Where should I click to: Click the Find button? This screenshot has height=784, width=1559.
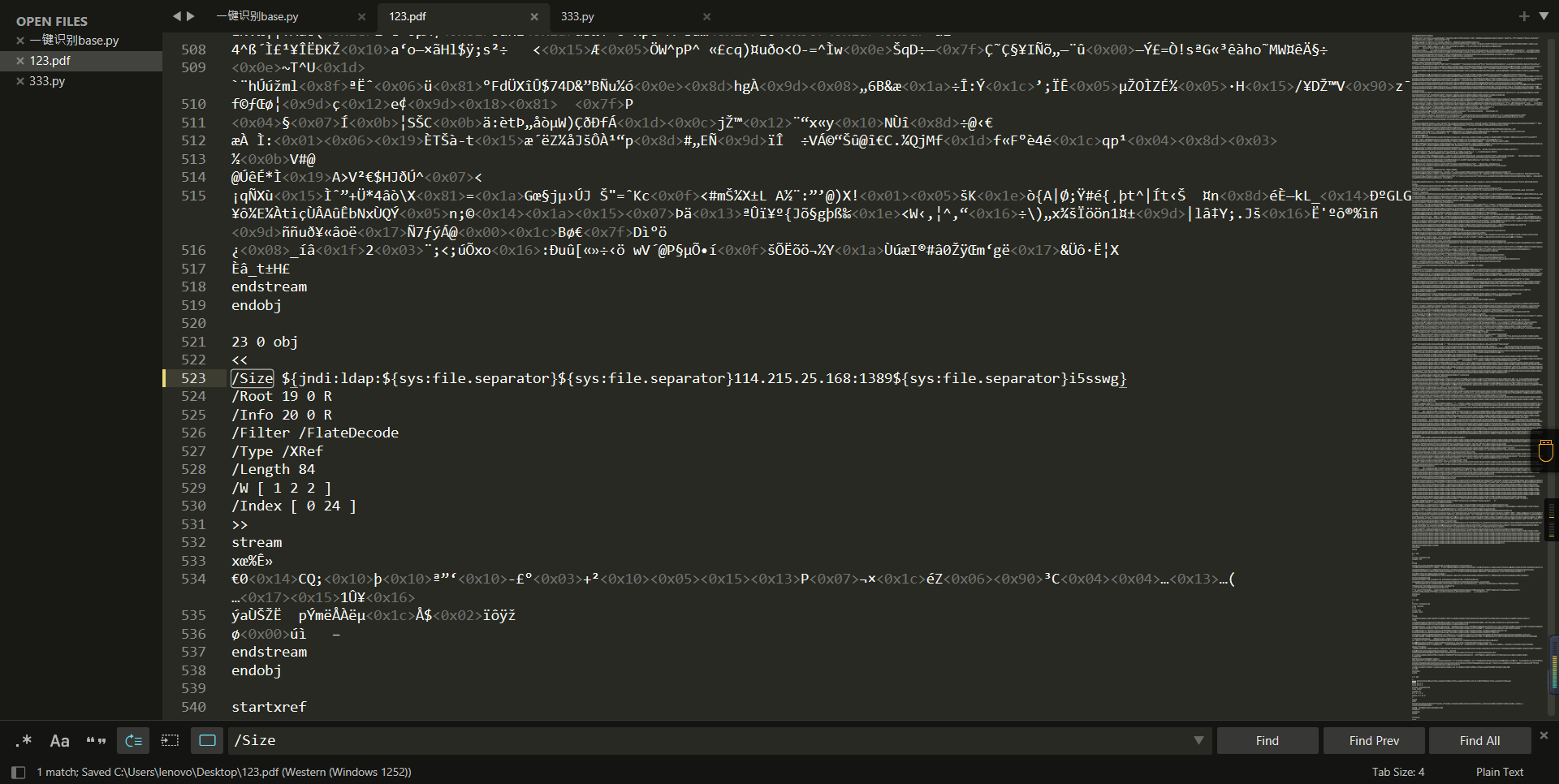tap(1267, 740)
